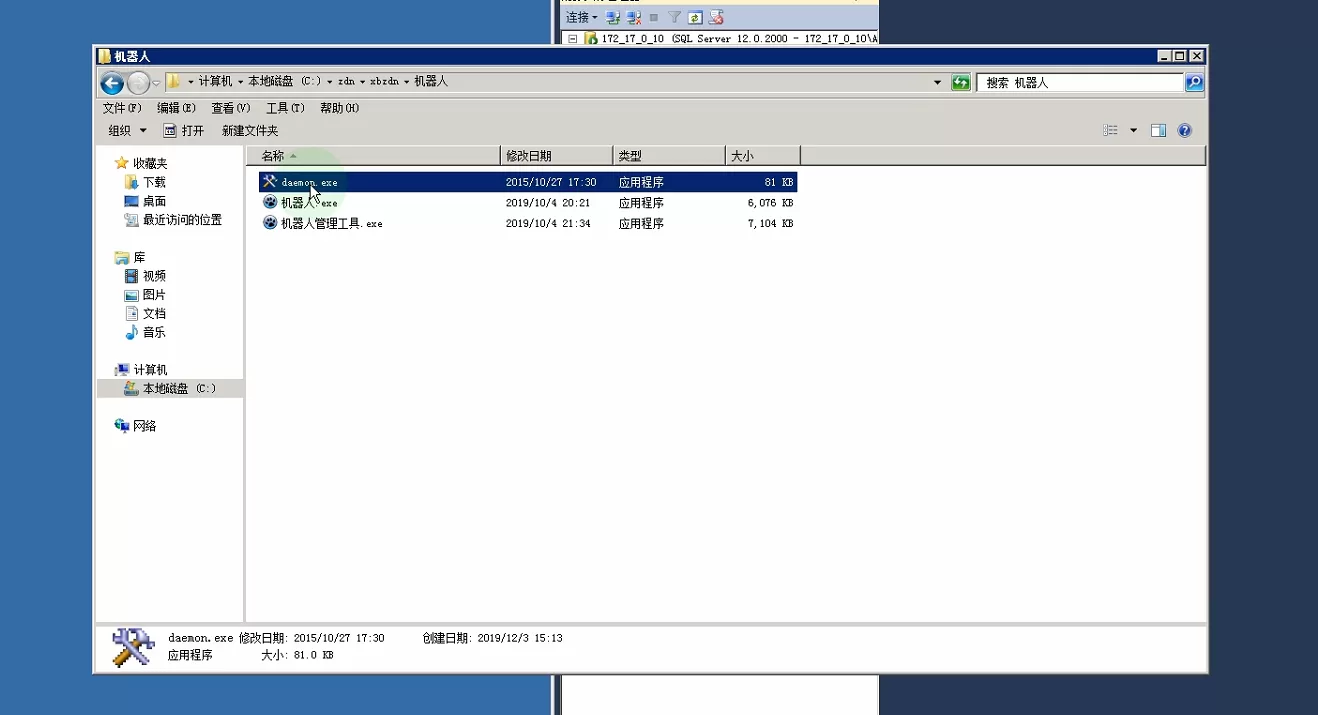
Task: Expand the 组织 dropdown menu
Action: tap(127, 131)
